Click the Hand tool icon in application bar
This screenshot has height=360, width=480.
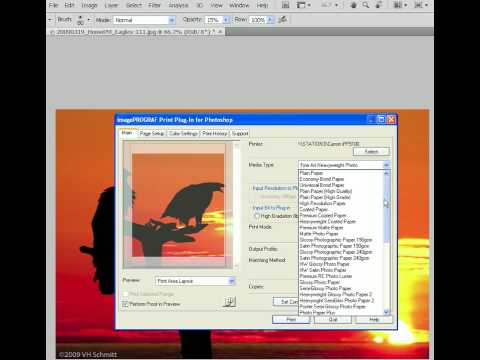click(x=354, y=5)
